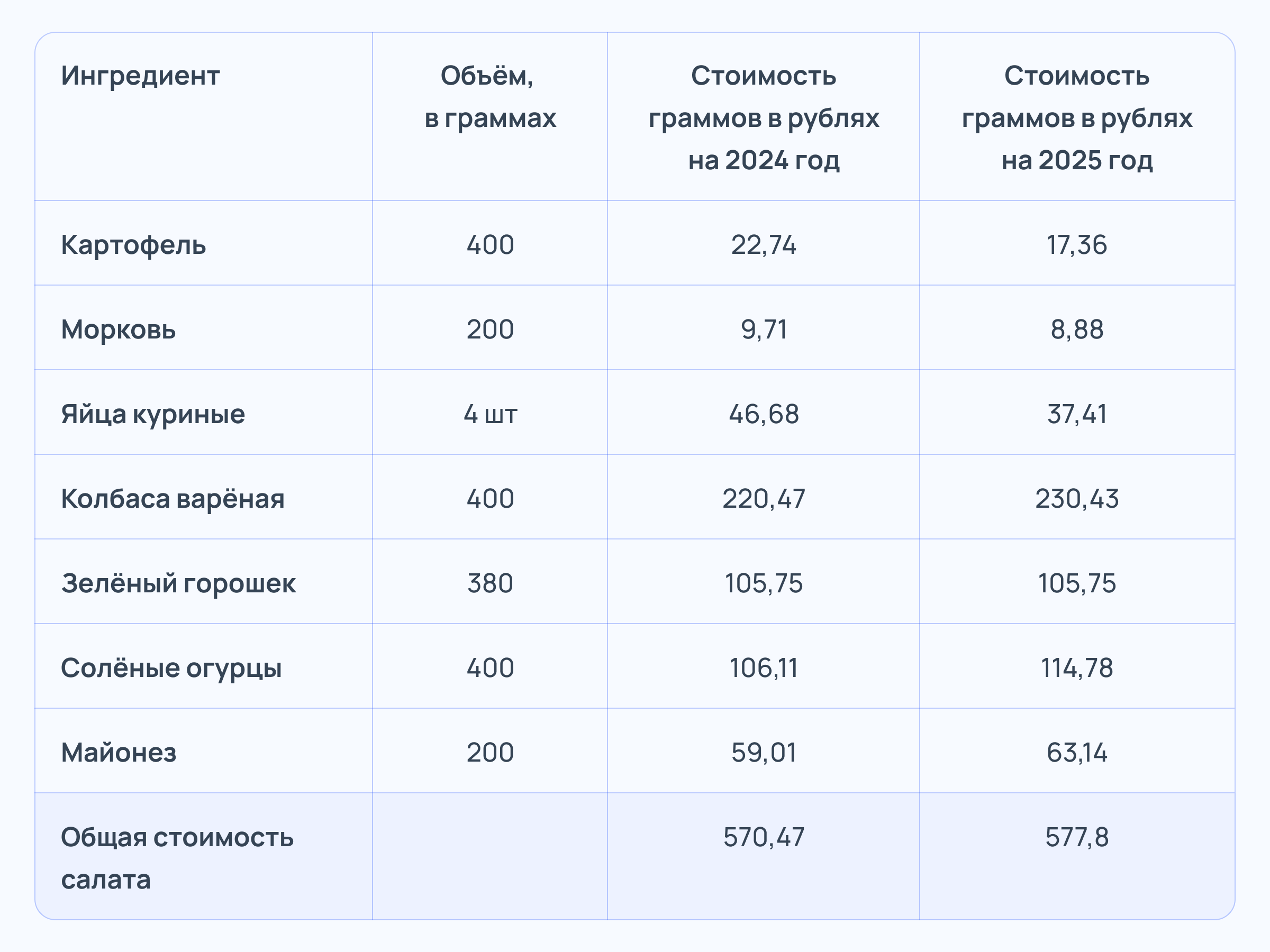This screenshot has width=1270, height=952.
Task: Select the 2024 cost column header
Action: 763,117
